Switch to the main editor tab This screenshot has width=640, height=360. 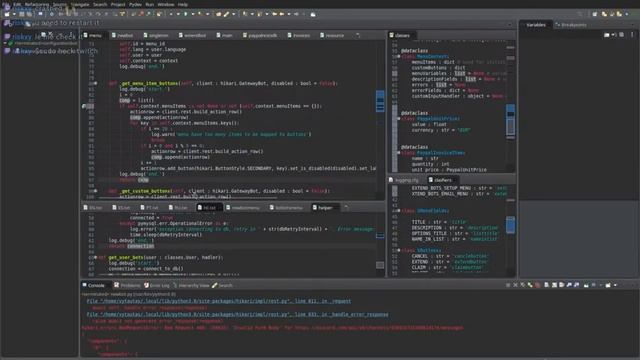click(224, 36)
